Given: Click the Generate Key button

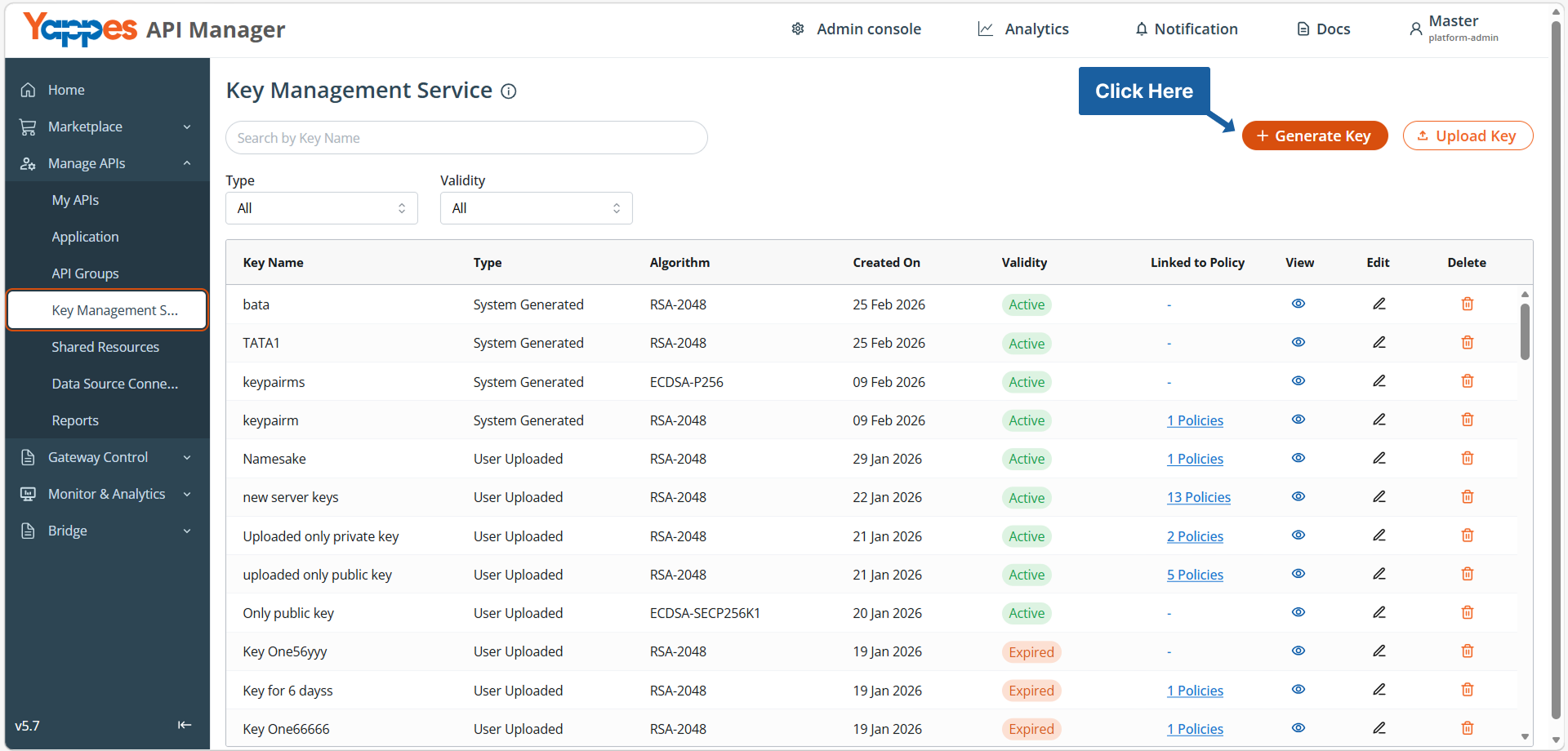Looking at the screenshot, I should 1314,136.
